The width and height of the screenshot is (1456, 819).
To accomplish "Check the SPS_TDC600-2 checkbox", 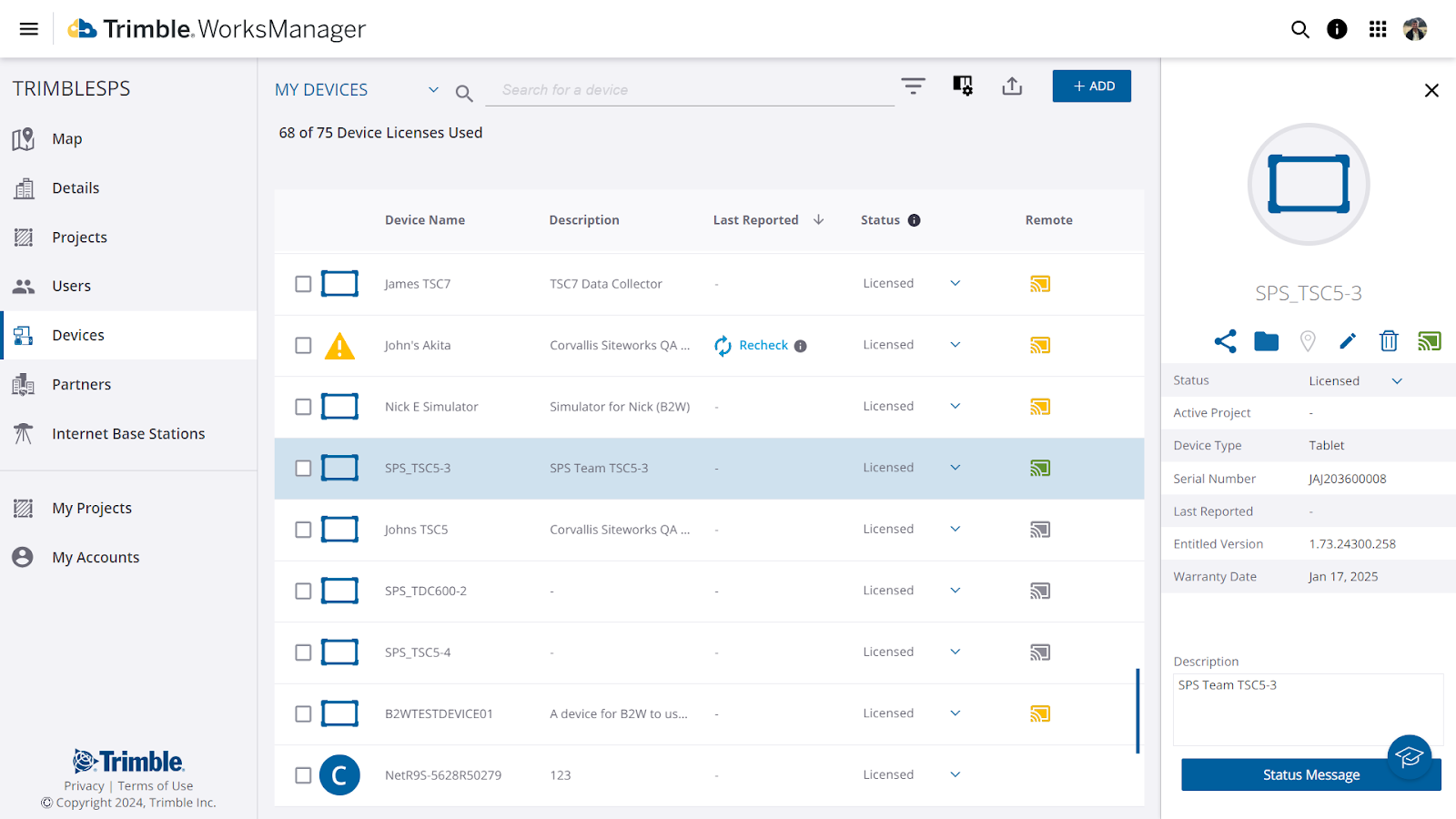I will [x=303, y=591].
